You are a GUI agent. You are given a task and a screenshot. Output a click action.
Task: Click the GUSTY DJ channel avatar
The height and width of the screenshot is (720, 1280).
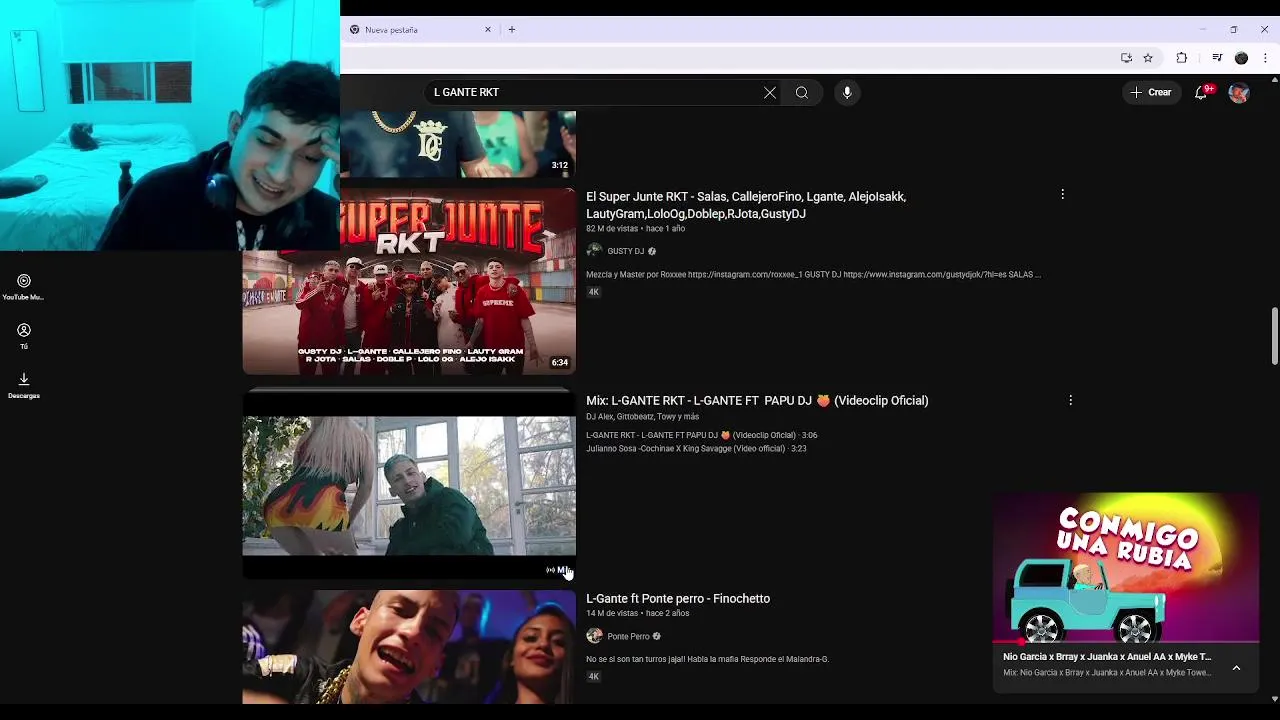coord(594,251)
